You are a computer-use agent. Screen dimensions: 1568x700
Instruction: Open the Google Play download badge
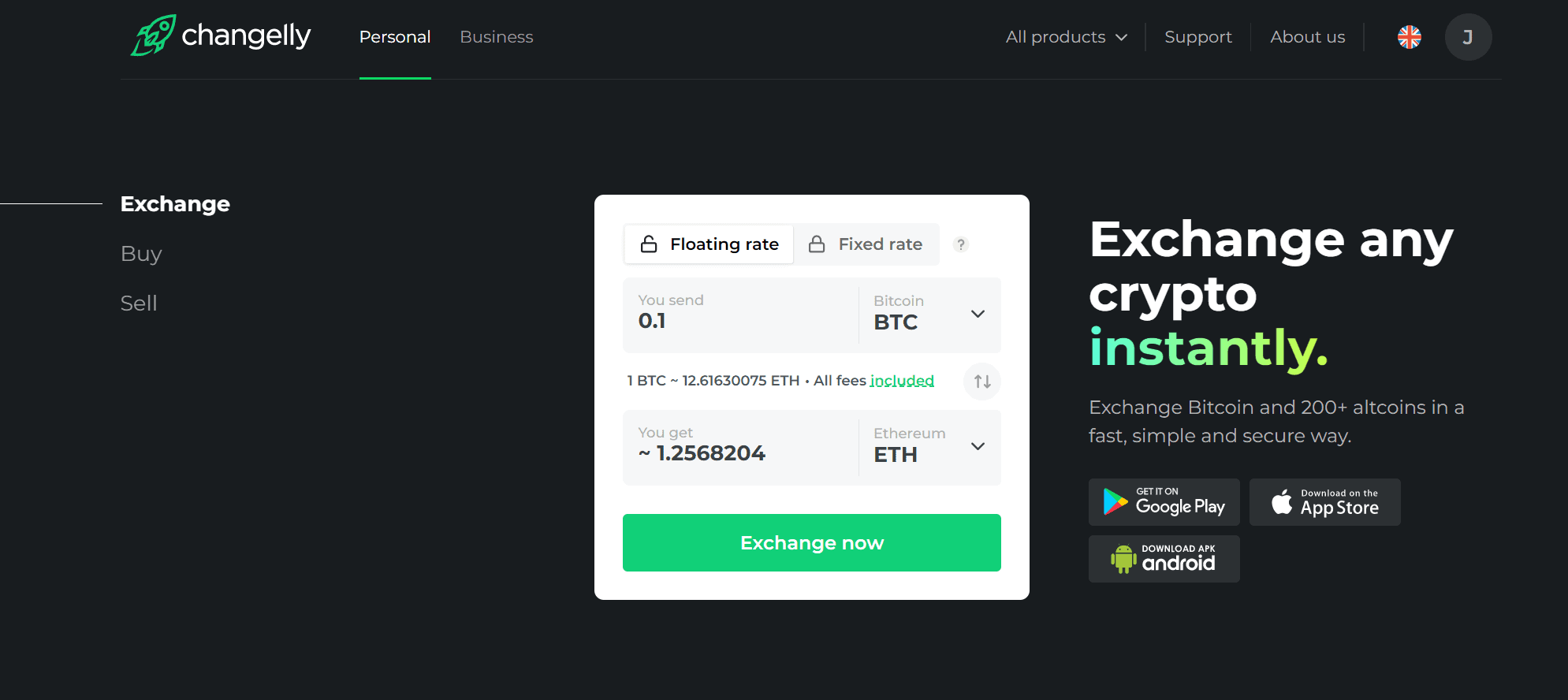[1164, 502]
